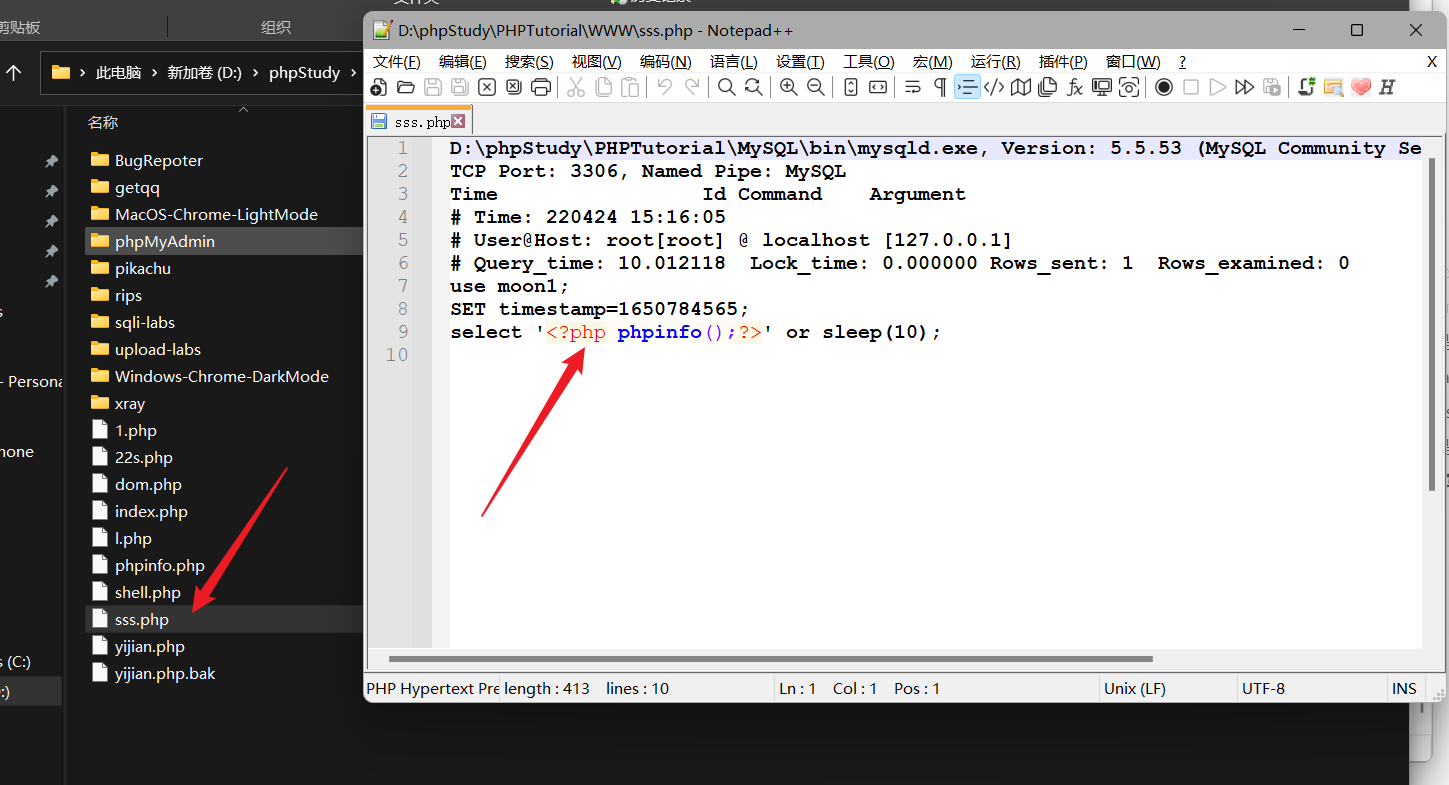Click 此电脑 in the address bar
Viewport: 1449px width, 785px height.
coord(118,73)
